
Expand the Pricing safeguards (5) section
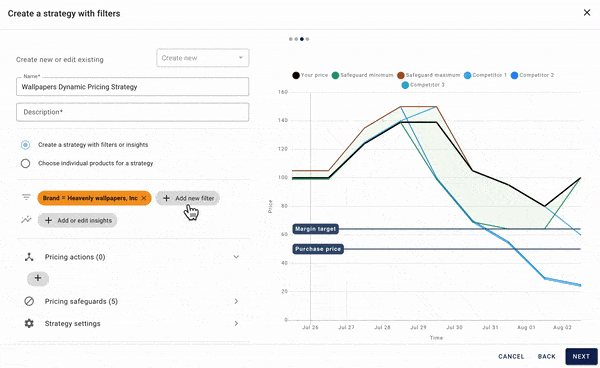(236, 301)
